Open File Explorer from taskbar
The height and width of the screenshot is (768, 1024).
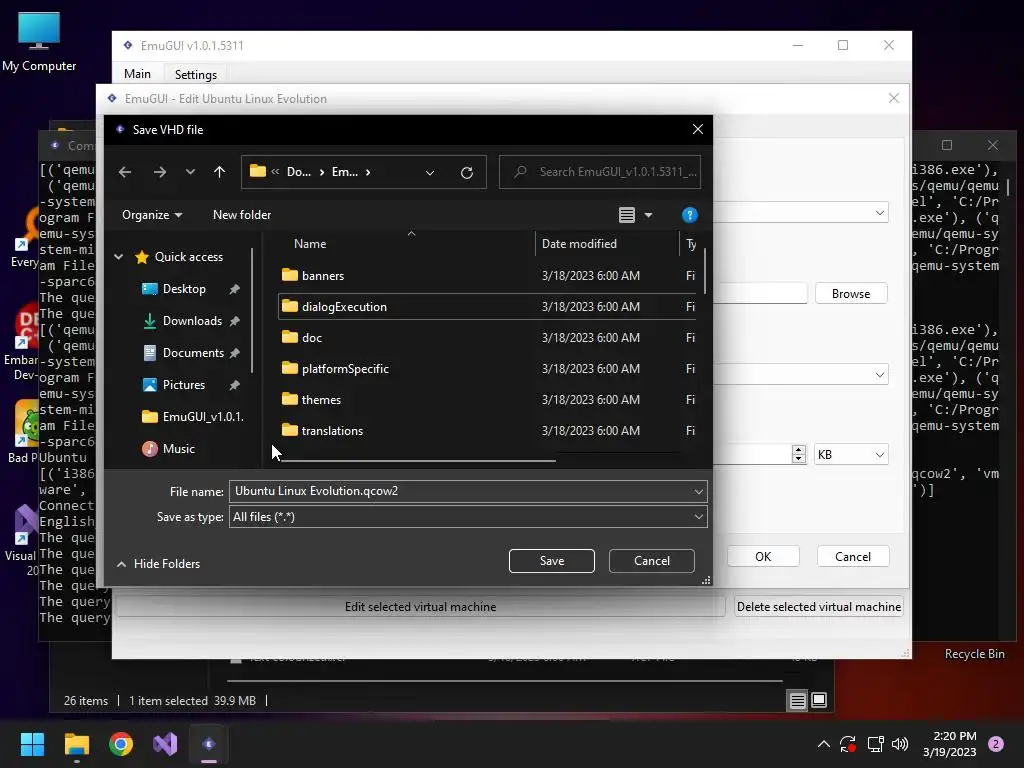pos(76,744)
